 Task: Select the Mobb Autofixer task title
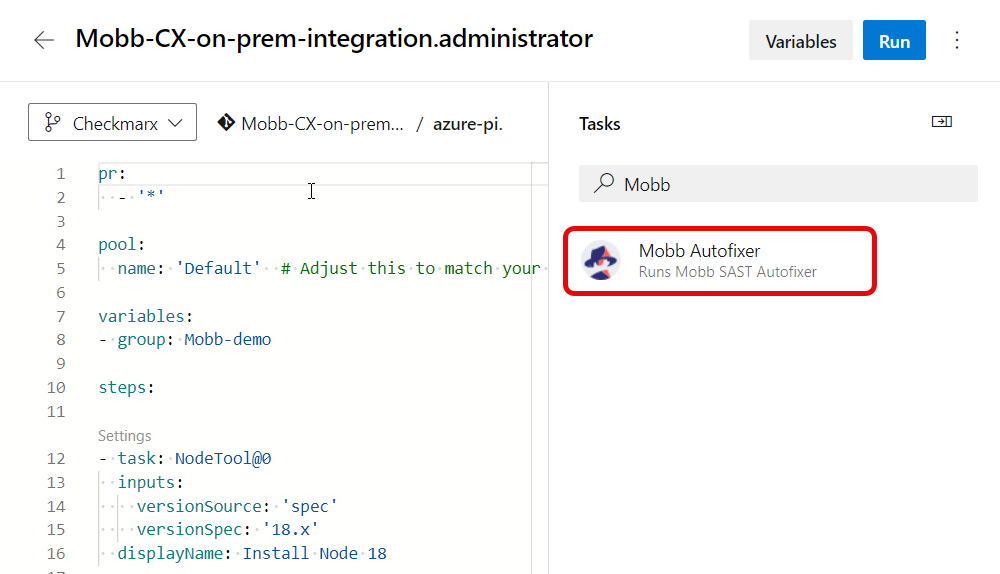click(x=699, y=251)
